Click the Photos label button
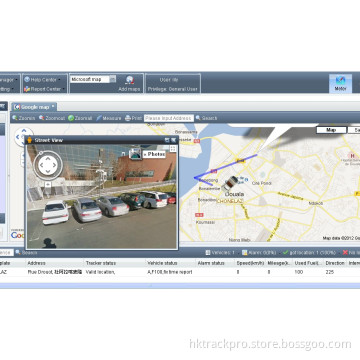This screenshot has height=360, width=360. (x=154, y=154)
